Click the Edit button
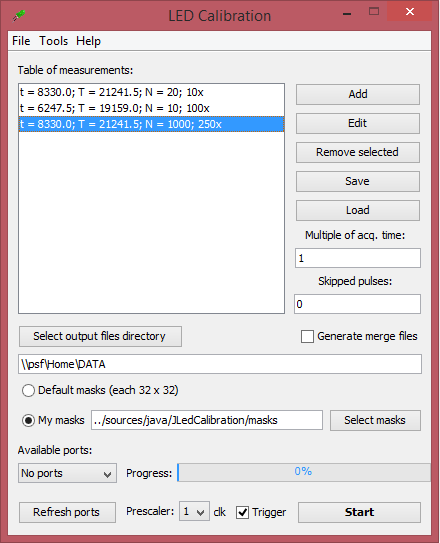The image size is (440, 543). (358, 123)
